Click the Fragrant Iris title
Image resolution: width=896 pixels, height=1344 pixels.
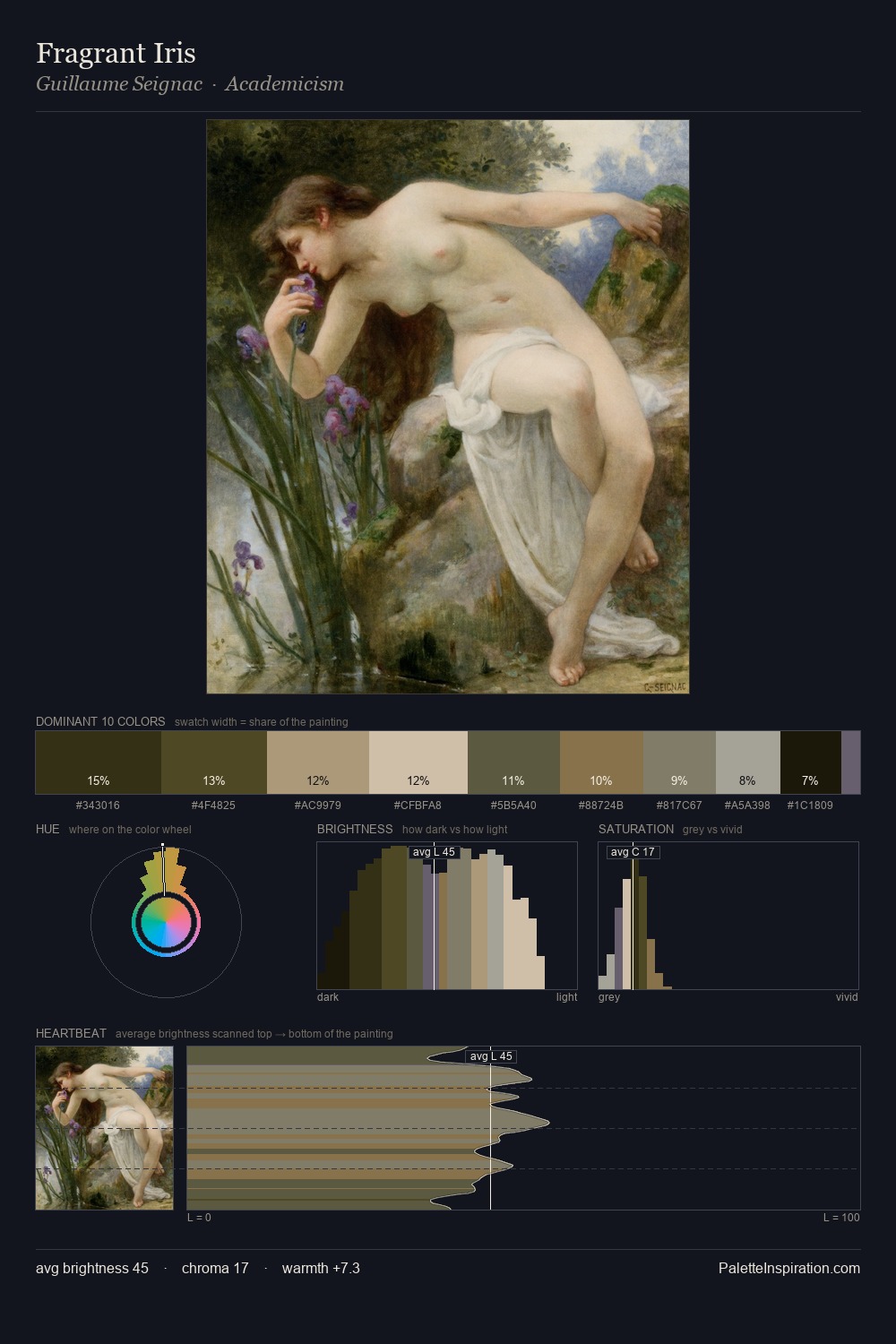tap(116, 53)
